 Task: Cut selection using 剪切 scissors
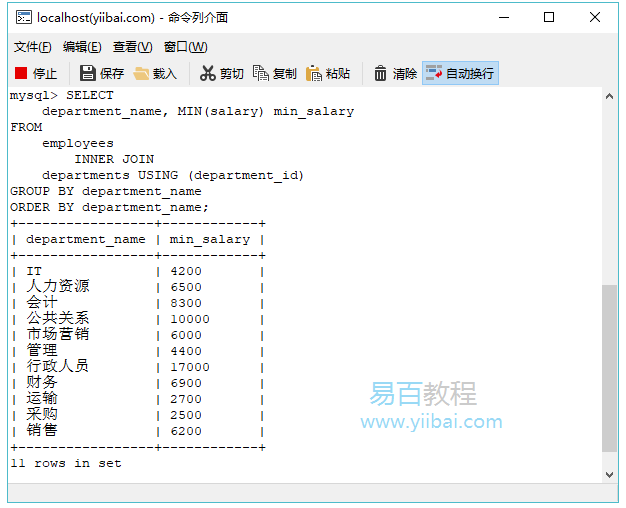[222, 73]
